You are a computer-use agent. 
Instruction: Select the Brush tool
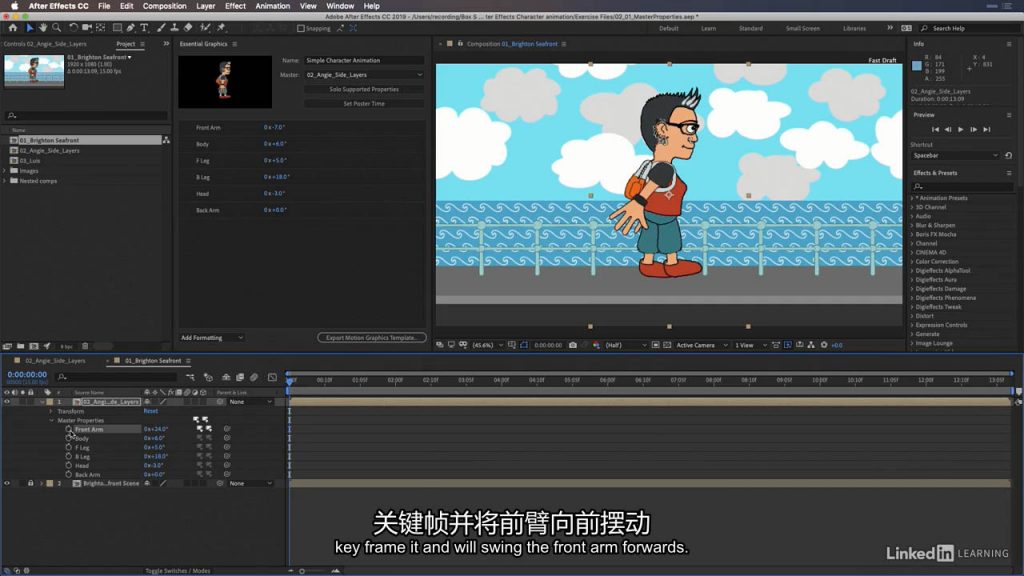point(161,28)
